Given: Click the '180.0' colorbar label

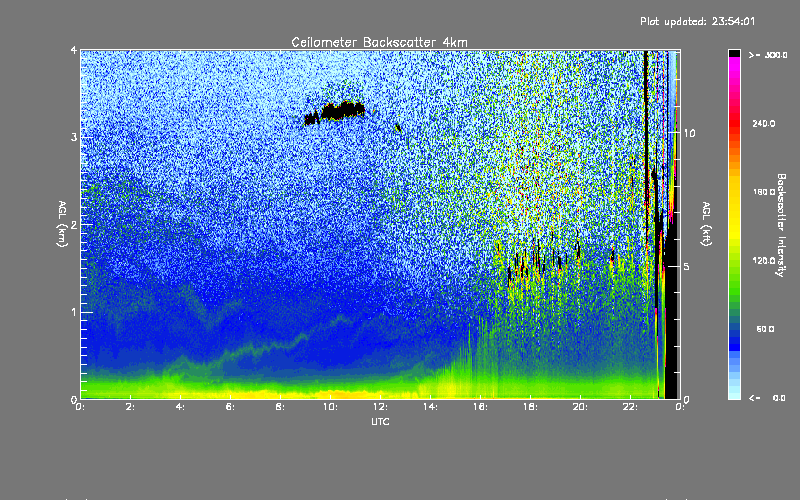Looking at the screenshot, I should 764,192.
